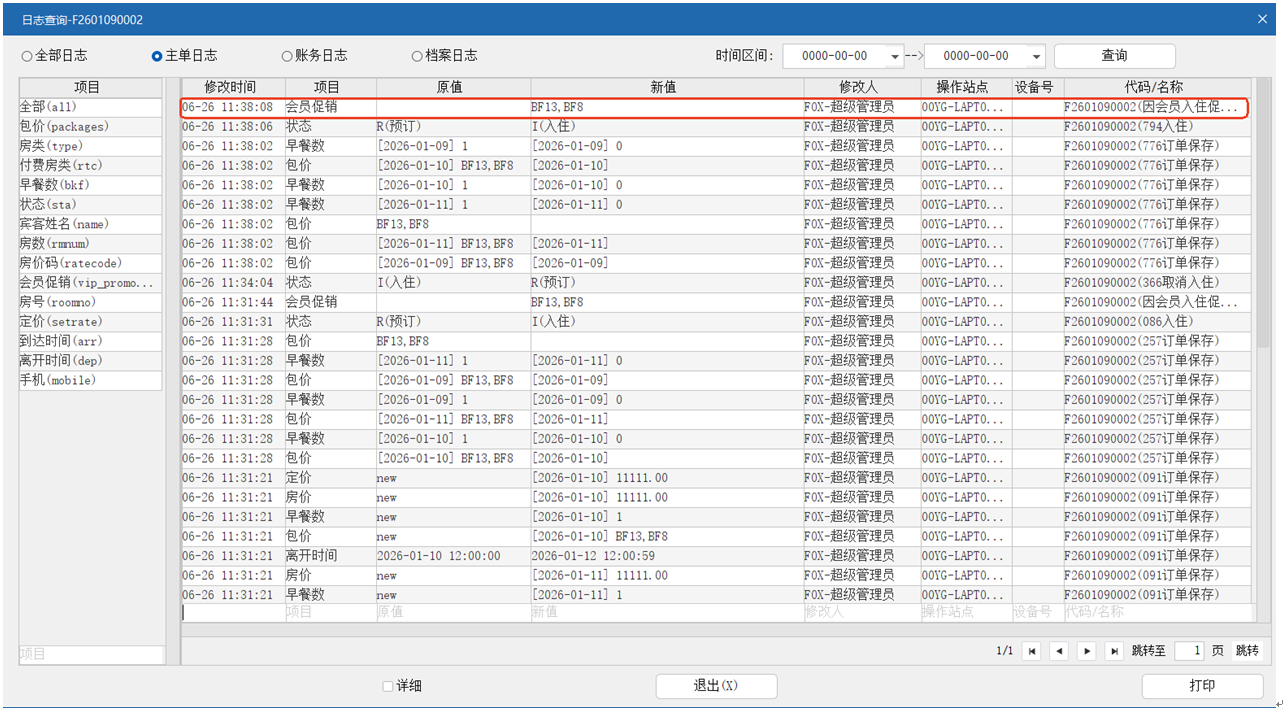Select 房价码(ratecode) in the item list
This screenshot has width=1283, height=709.
coord(90,263)
